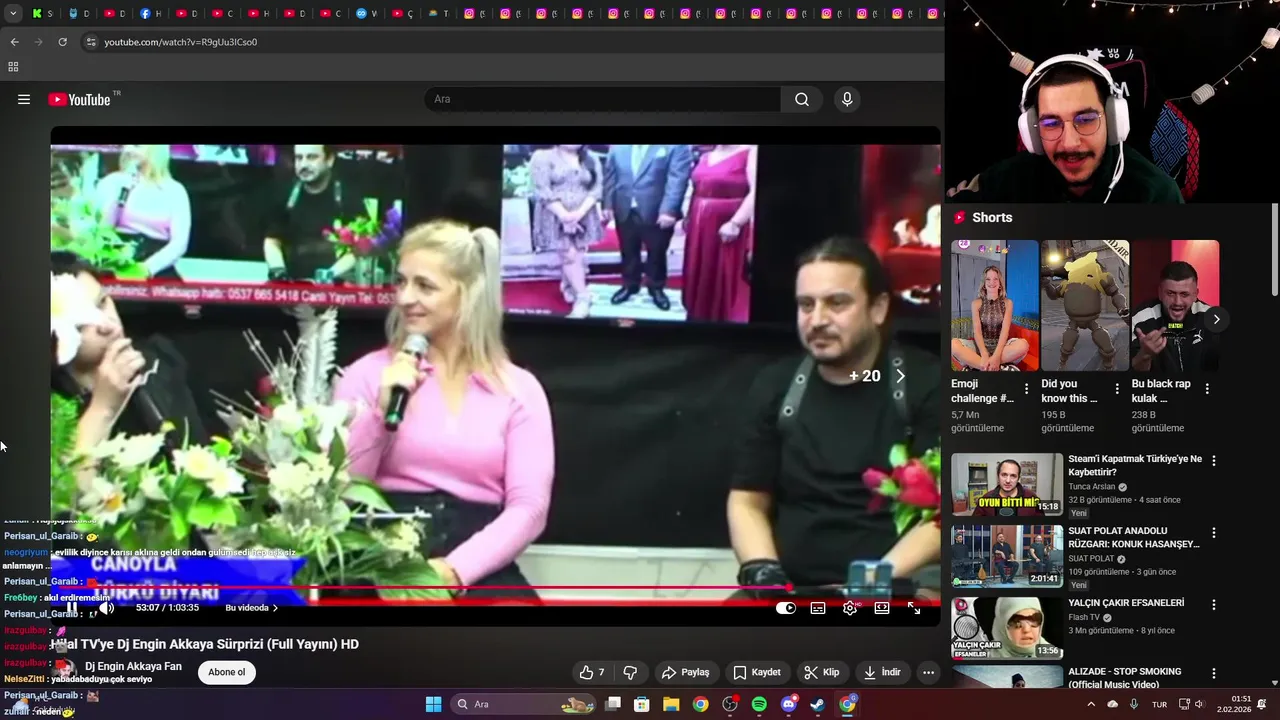Click the Windows taskbar 'Ara' search box
This screenshot has height=720, width=1280.
pos(523,704)
